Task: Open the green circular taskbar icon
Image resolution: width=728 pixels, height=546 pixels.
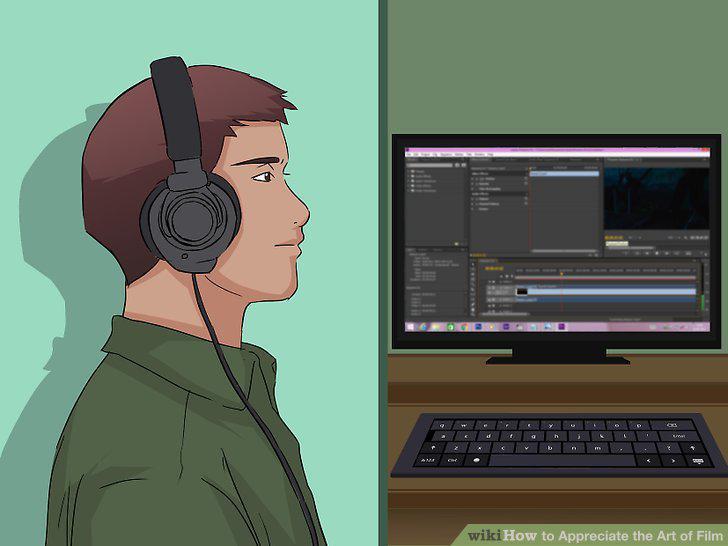Action: (x=450, y=327)
